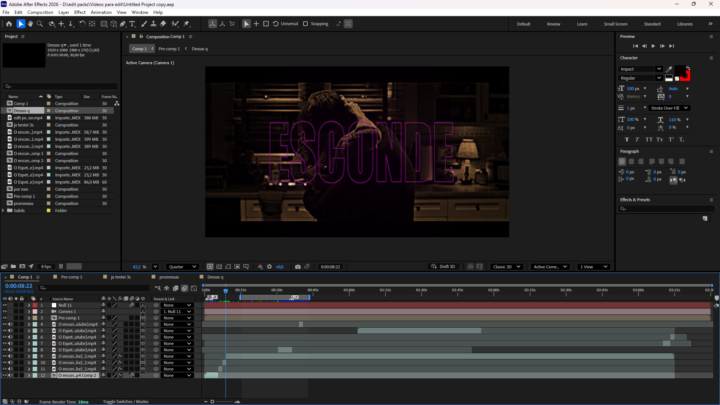The height and width of the screenshot is (405, 720).
Task: Click the Home icon in the toolbar
Action: coord(9,24)
